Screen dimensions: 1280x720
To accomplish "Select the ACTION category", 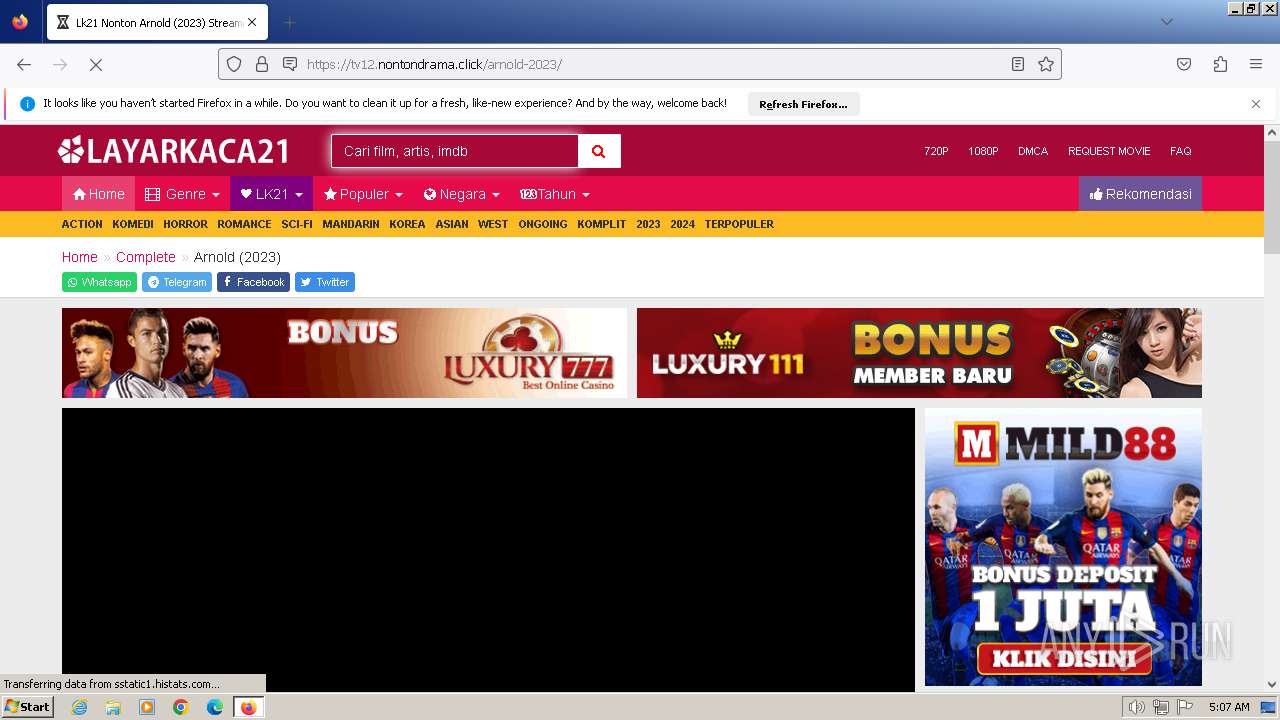I will [82, 224].
